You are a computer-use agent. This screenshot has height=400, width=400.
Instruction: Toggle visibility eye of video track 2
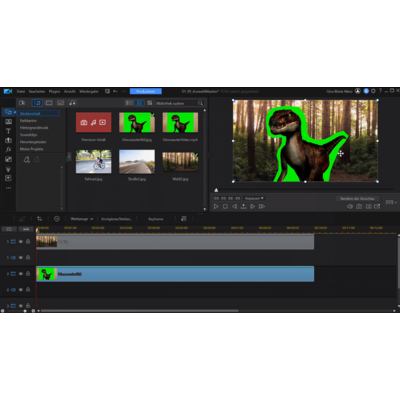(x=21, y=274)
